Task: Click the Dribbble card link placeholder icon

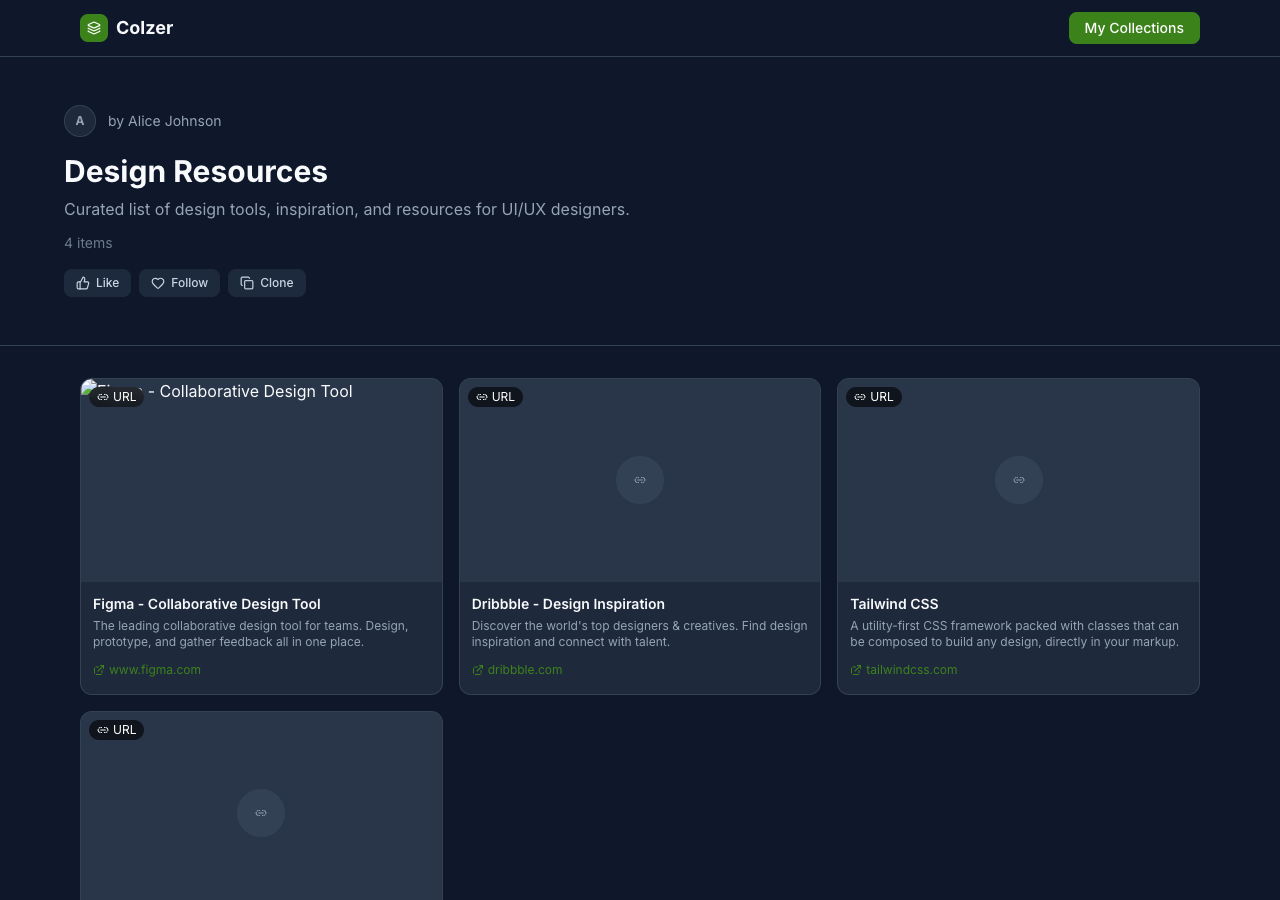Action: pos(640,480)
